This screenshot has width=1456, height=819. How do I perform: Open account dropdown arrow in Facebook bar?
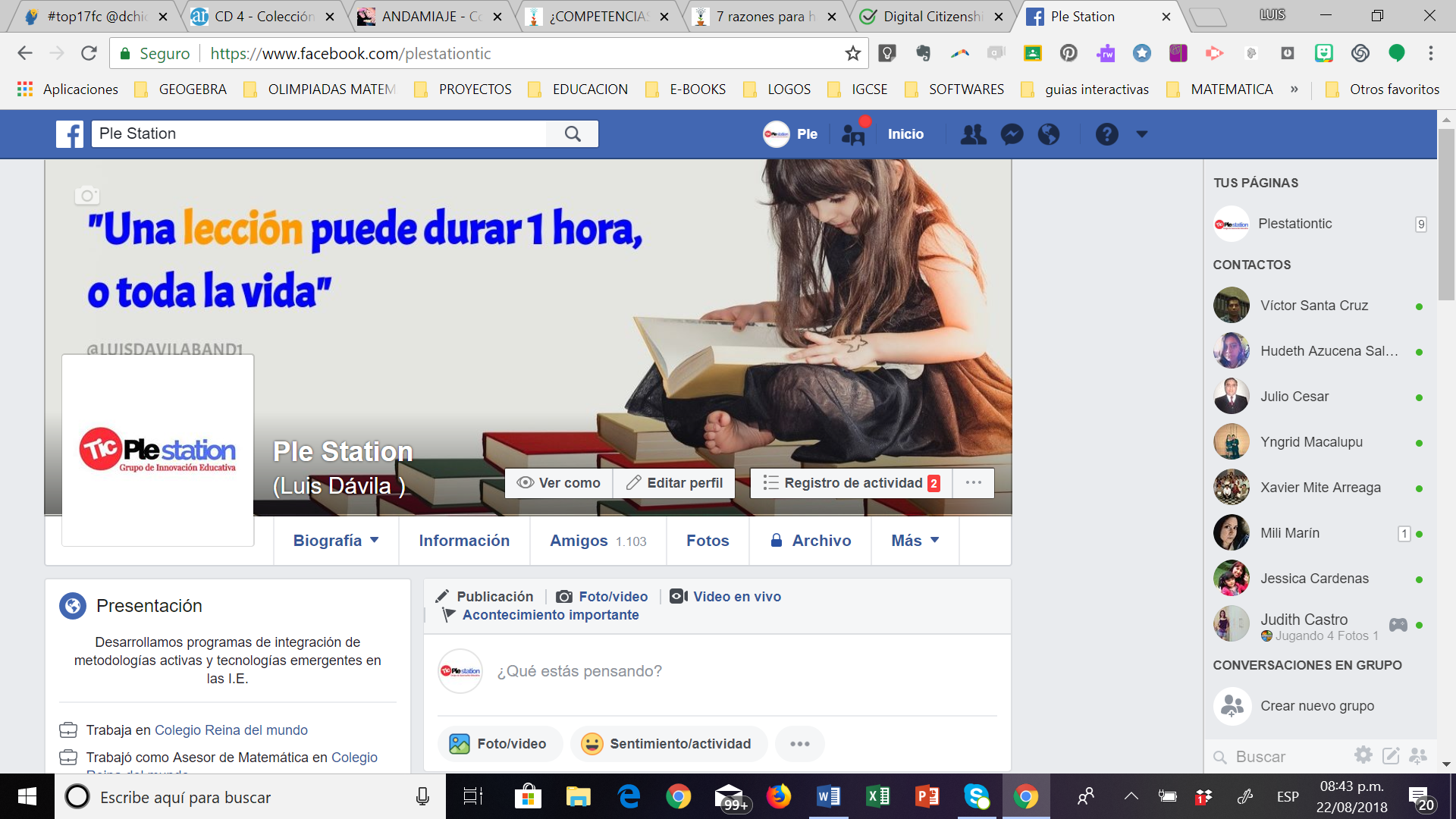point(1141,134)
